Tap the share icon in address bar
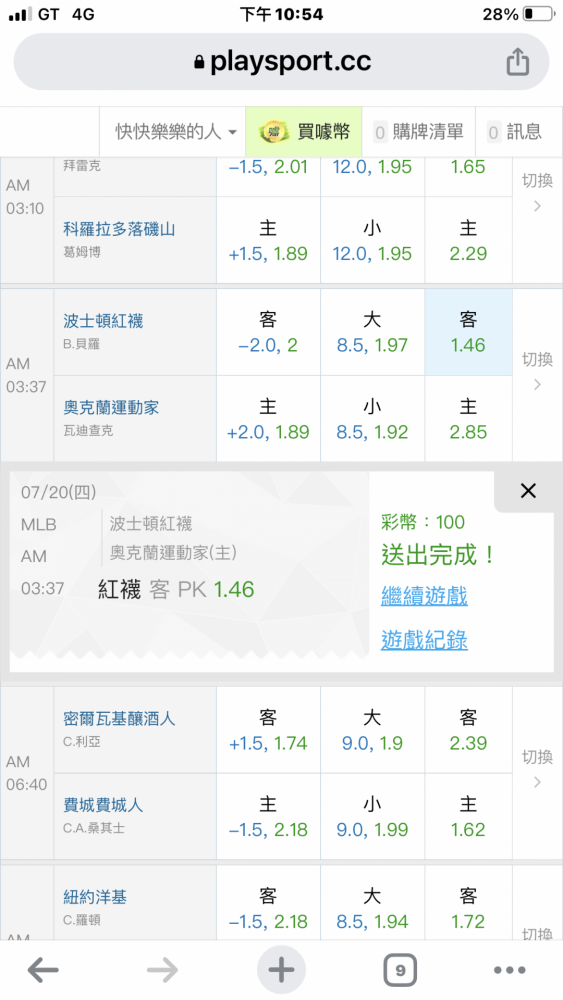Image resolution: width=563 pixels, height=1000 pixels. click(517, 62)
